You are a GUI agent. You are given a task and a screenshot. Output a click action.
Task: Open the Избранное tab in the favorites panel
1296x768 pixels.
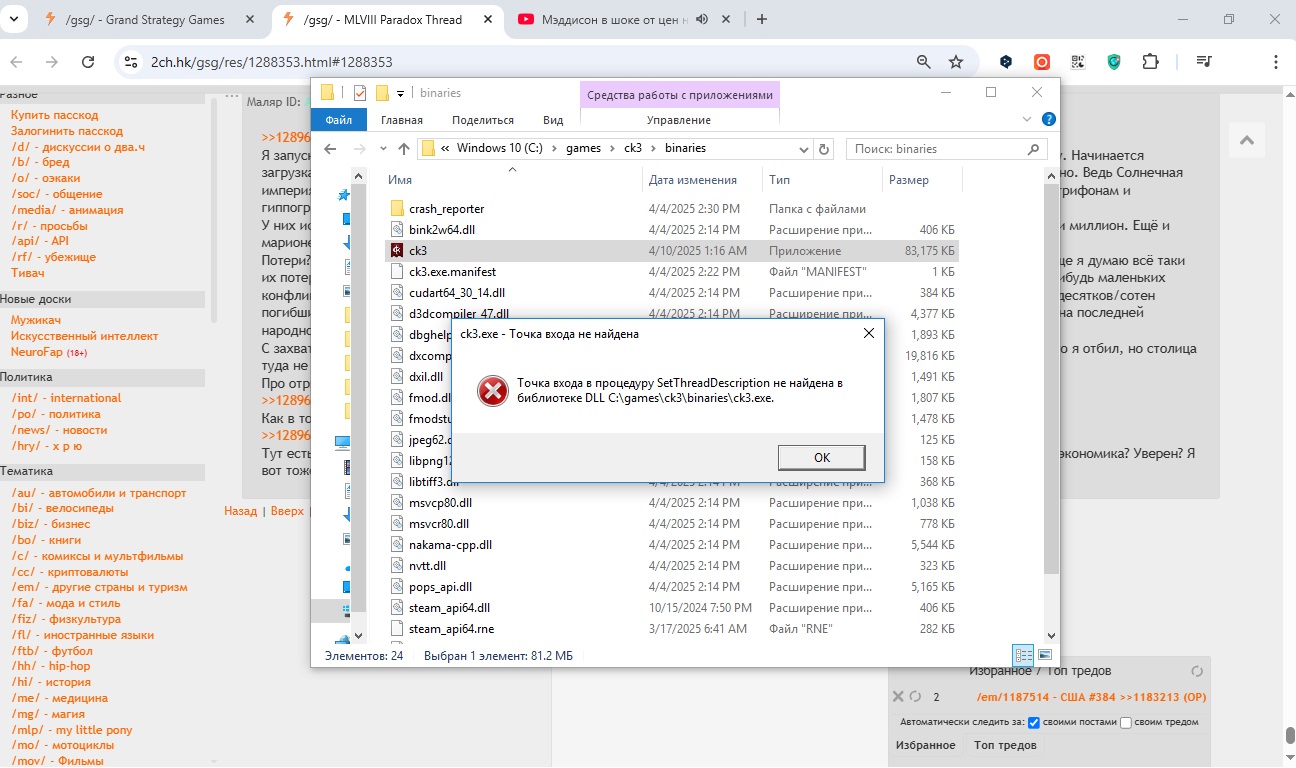[925, 745]
